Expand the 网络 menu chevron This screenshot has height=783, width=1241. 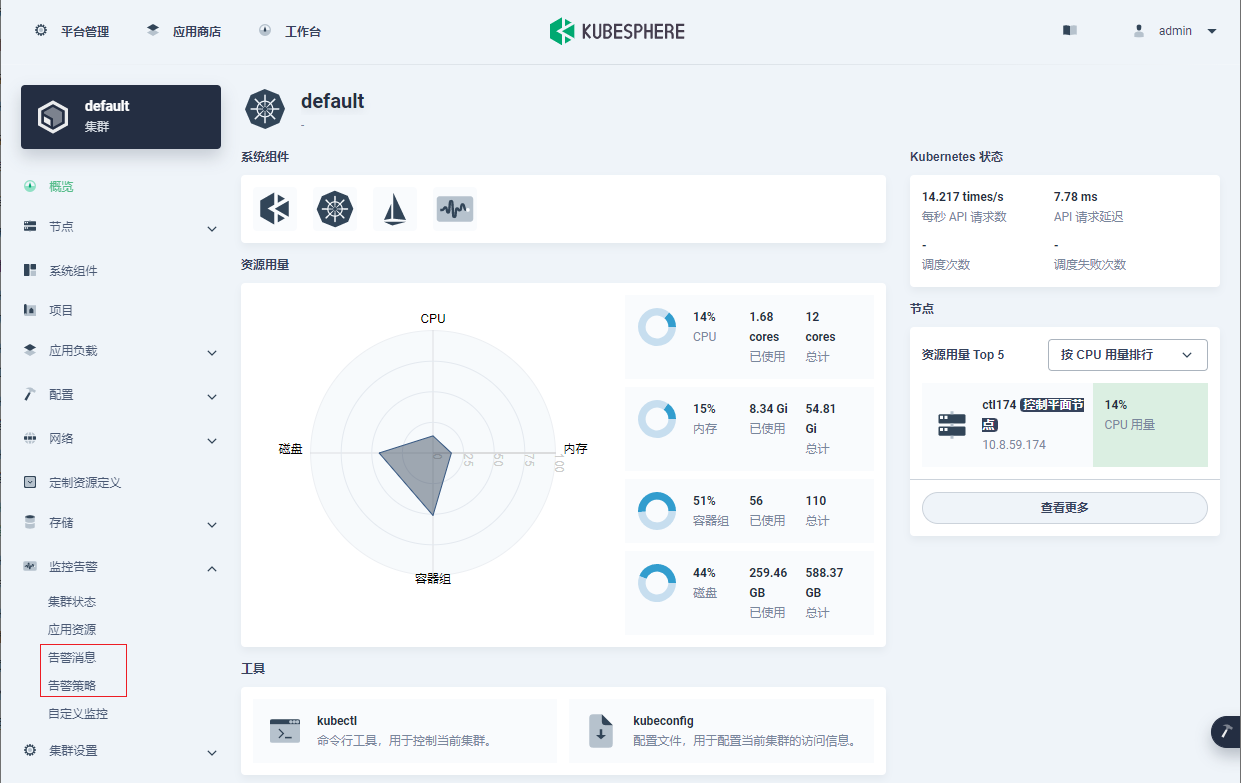click(x=212, y=441)
